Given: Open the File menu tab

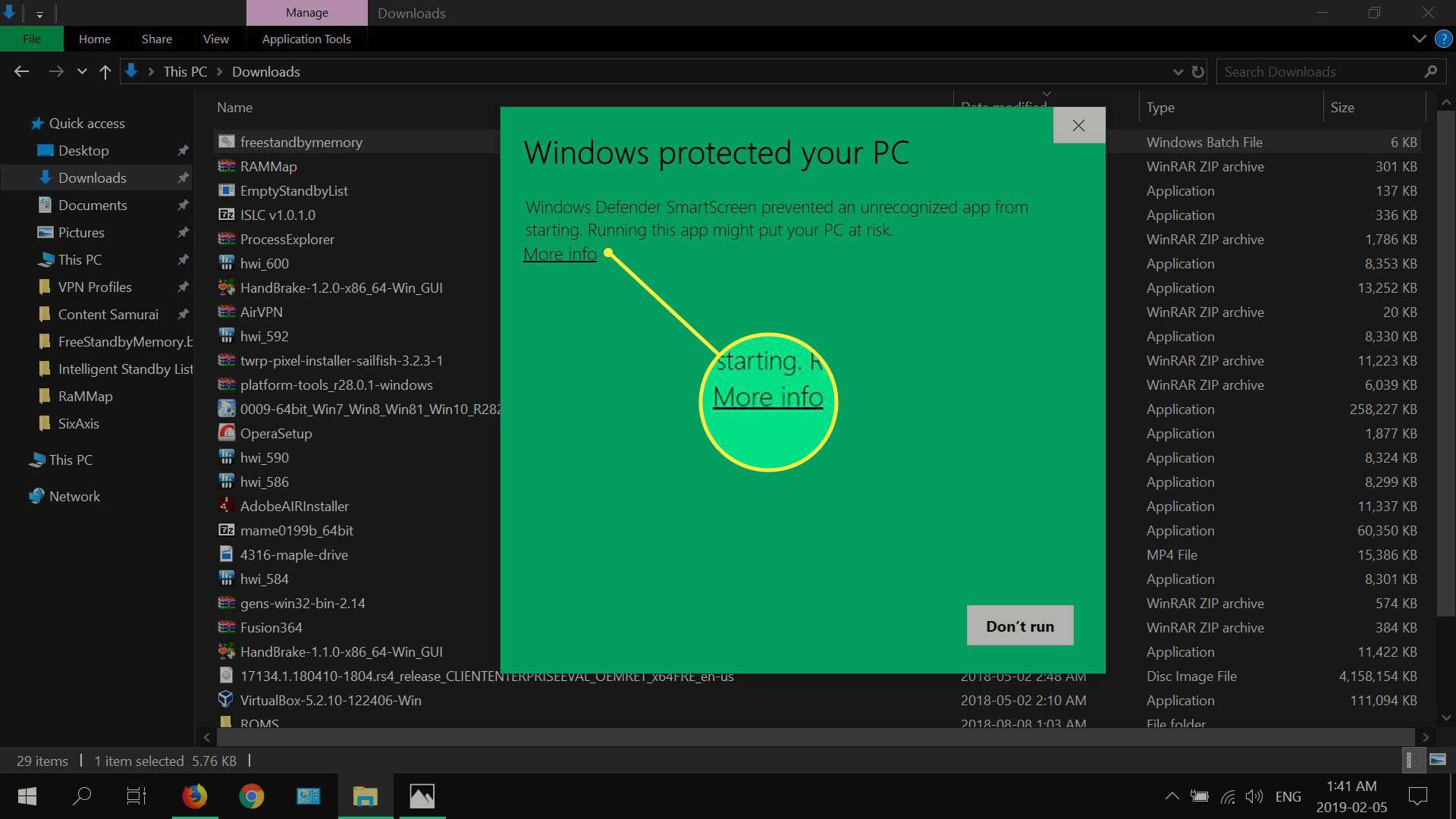Looking at the screenshot, I should [x=32, y=39].
